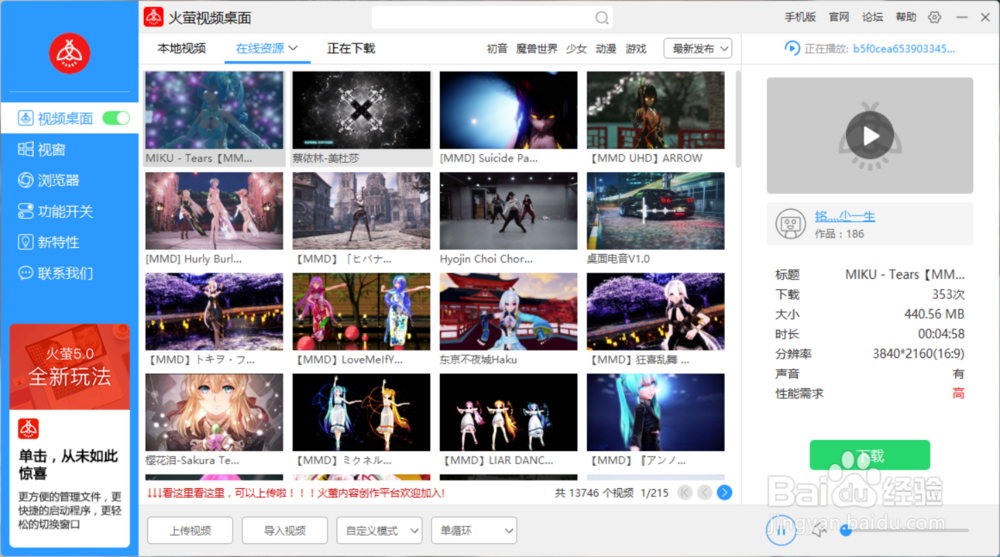
Task: Click the 火萤5.0 全新玩法 banner
Action: click(70, 366)
